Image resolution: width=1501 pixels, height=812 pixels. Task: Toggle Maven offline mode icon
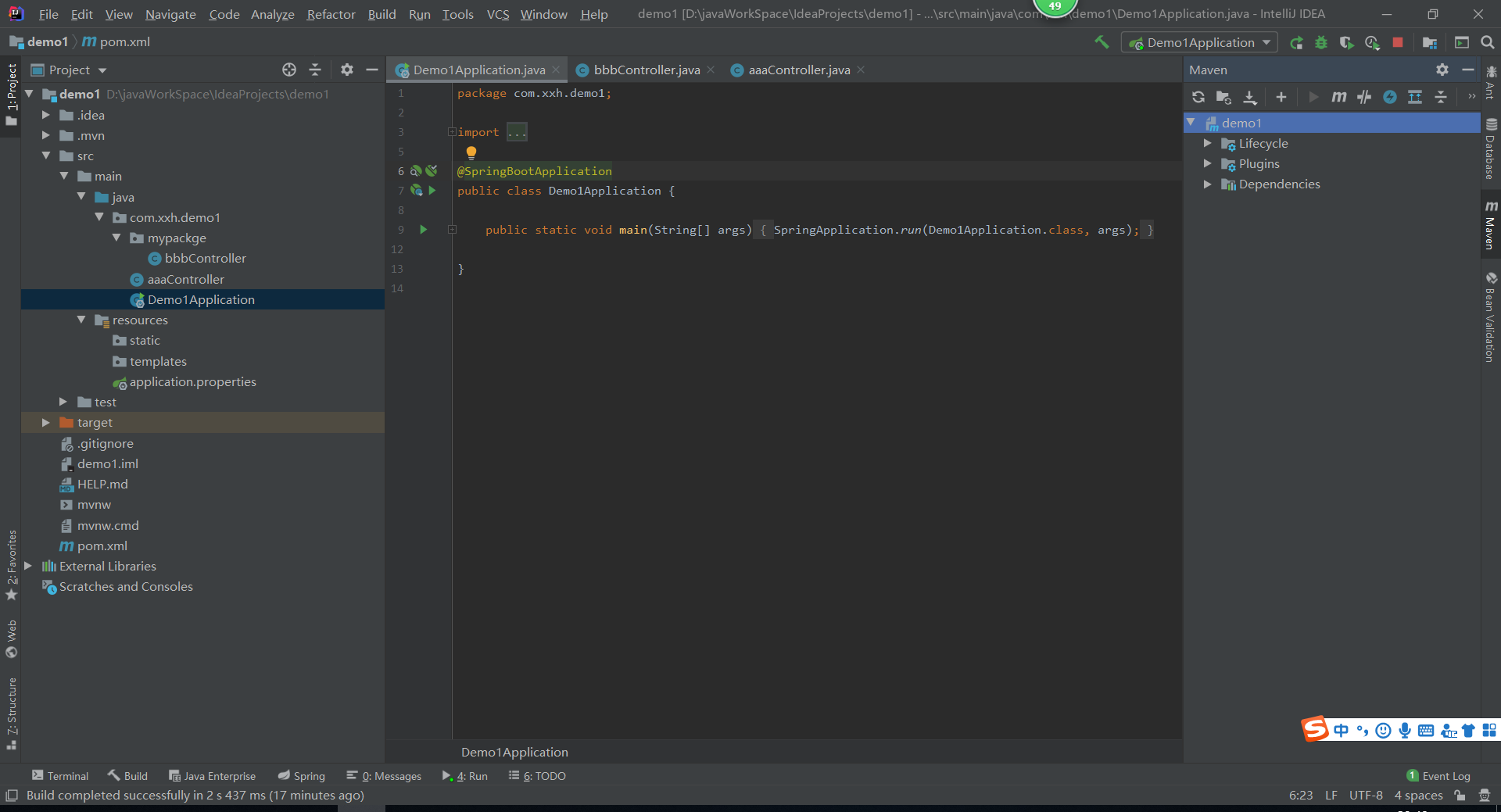pyautogui.click(x=1364, y=97)
